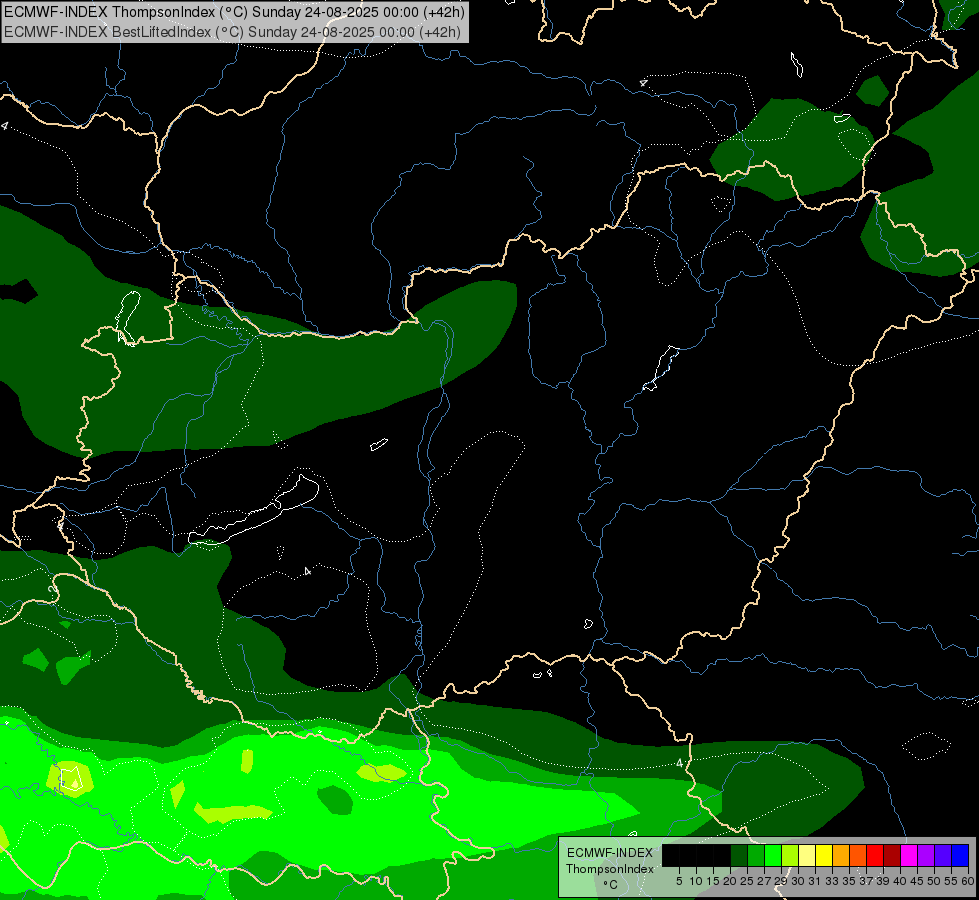The width and height of the screenshot is (979, 900).
Task: Select the orange 33-35 legend swatch
Action: (841, 855)
